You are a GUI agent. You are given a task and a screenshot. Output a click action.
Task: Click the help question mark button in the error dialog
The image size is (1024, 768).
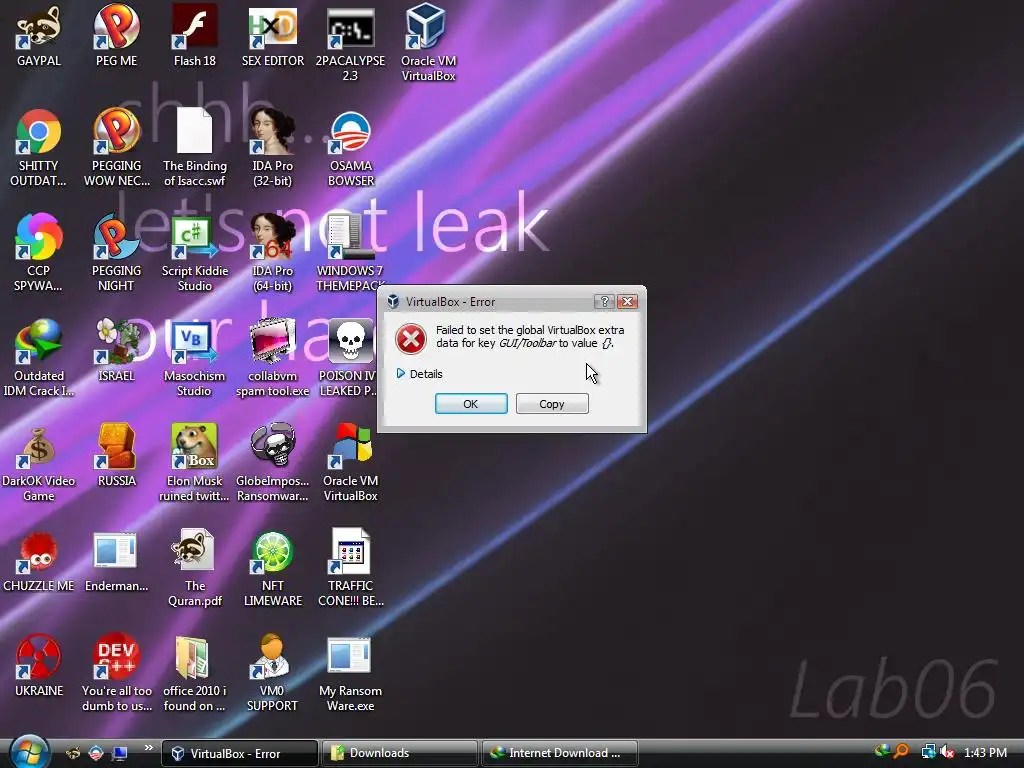tap(604, 301)
